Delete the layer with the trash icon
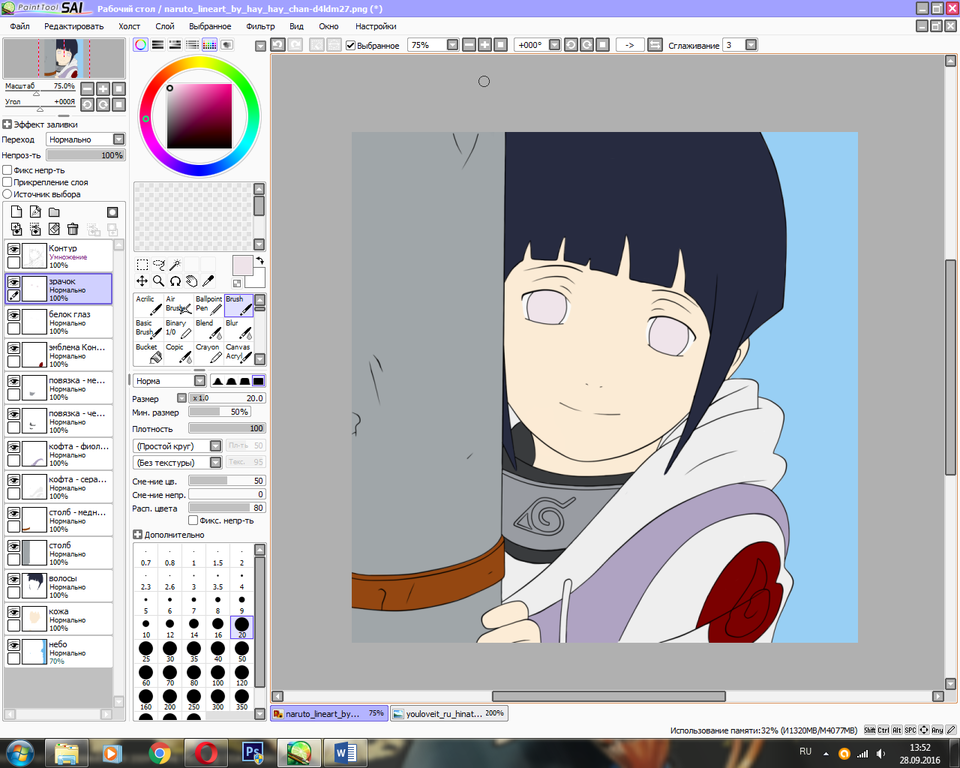The height and width of the screenshot is (768, 960). pos(72,229)
